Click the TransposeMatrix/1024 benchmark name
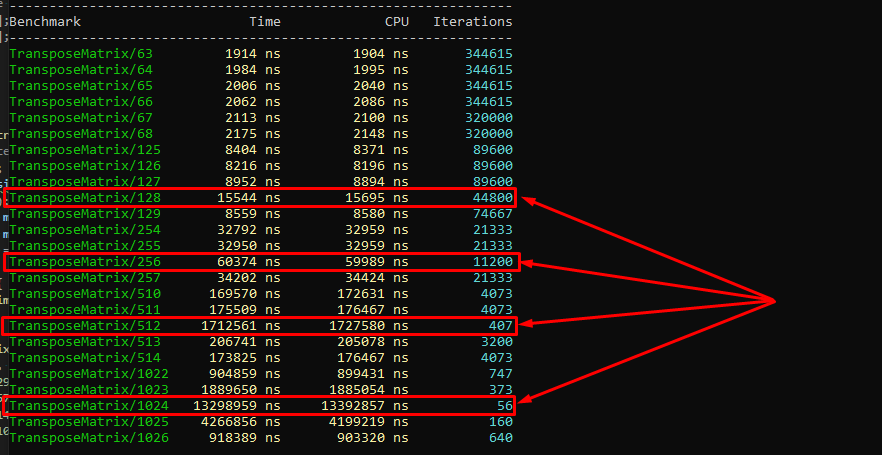The height and width of the screenshot is (455, 882). tap(89, 406)
